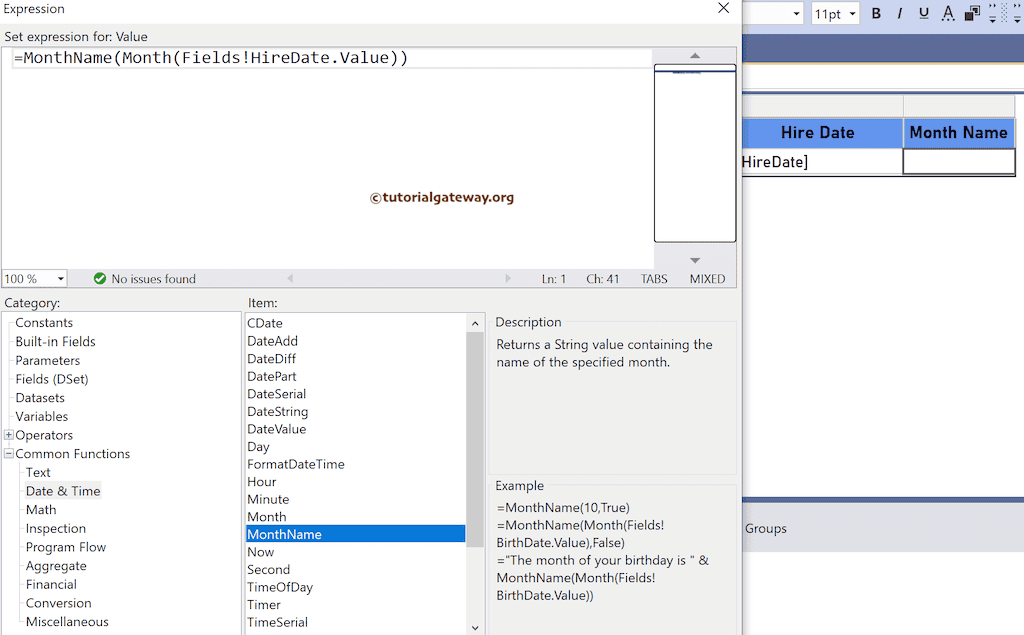Open the font color picker
Image resolution: width=1024 pixels, height=635 pixels.
[947, 13]
